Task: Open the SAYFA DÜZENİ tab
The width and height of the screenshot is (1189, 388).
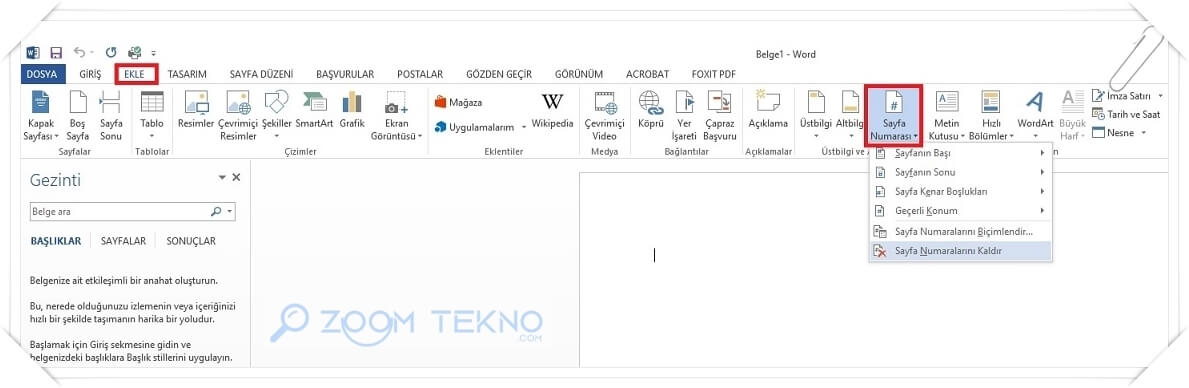Action: pyautogui.click(x=262, y=74)
